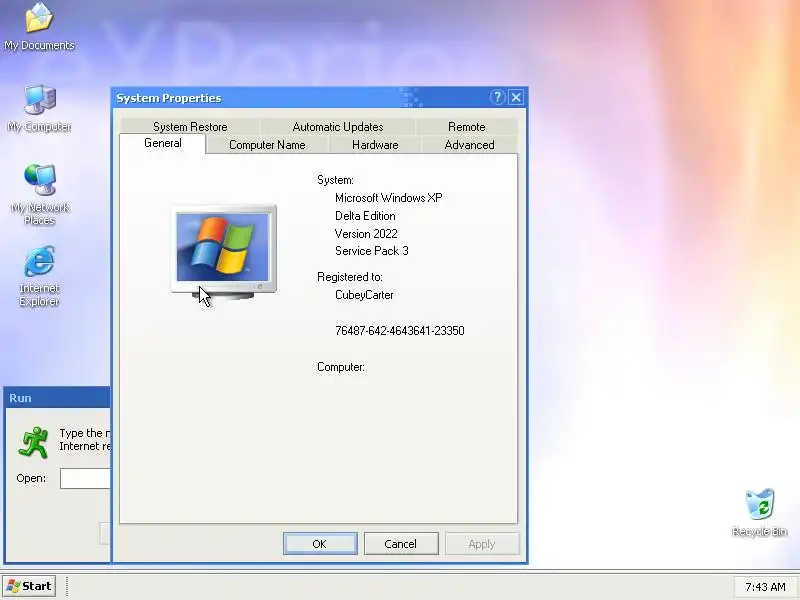Image resolution: width=800 pixels, height=600 pixels.
Task: Select My Network Places desktop icon
Action: click(39, 195)
